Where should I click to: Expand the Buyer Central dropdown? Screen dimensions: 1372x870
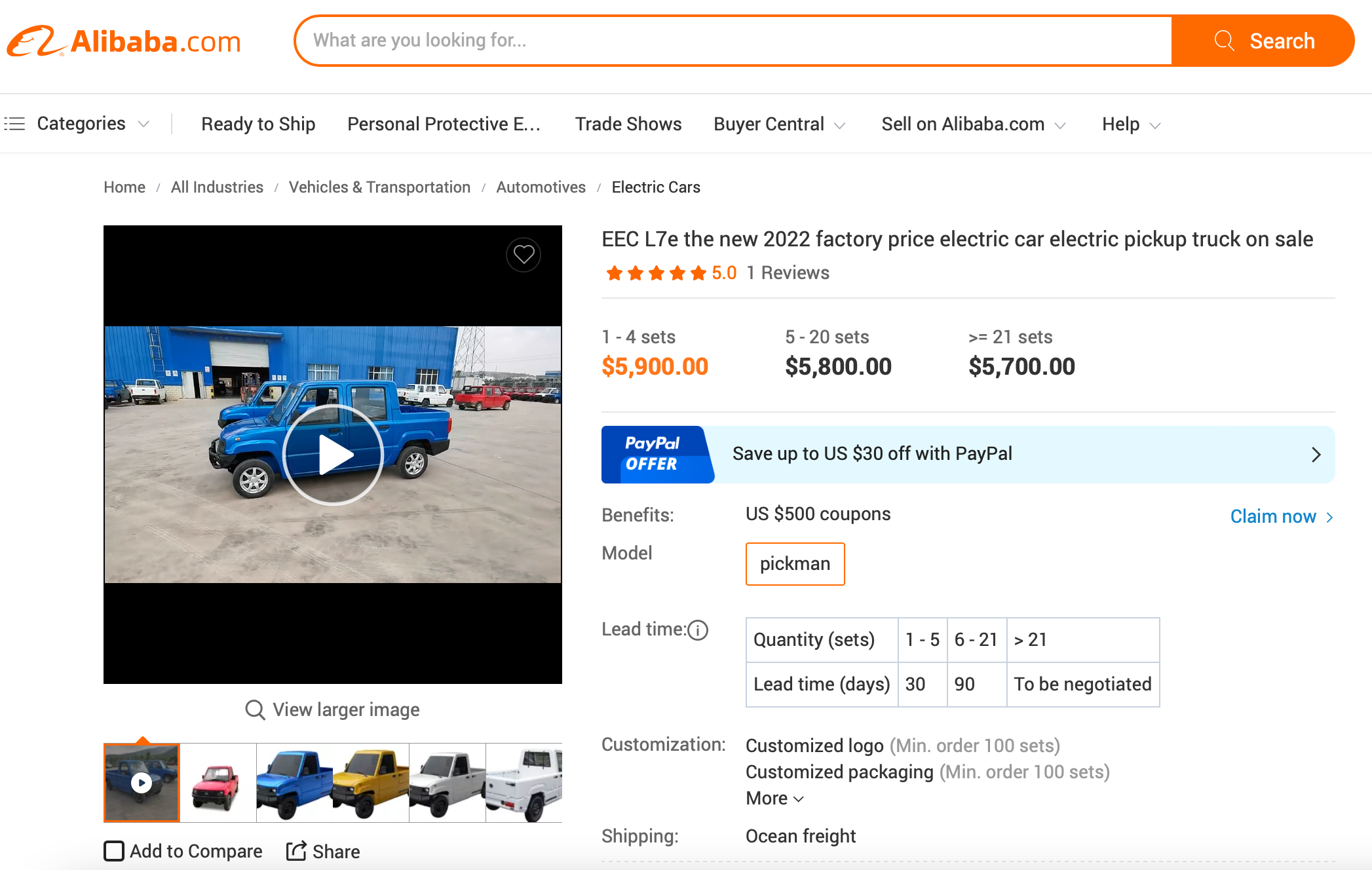coord(780,124)
